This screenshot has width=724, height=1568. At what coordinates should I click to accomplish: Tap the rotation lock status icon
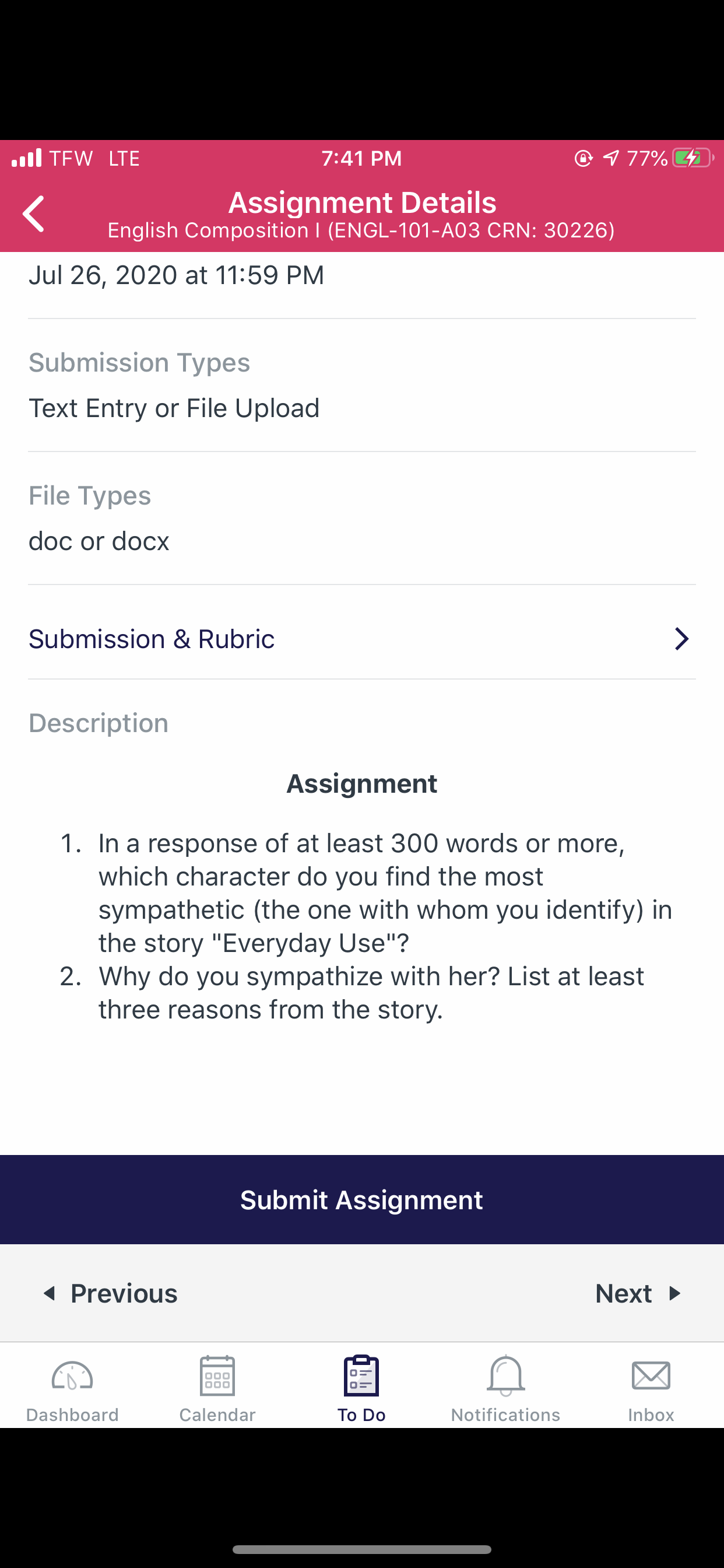584,158
